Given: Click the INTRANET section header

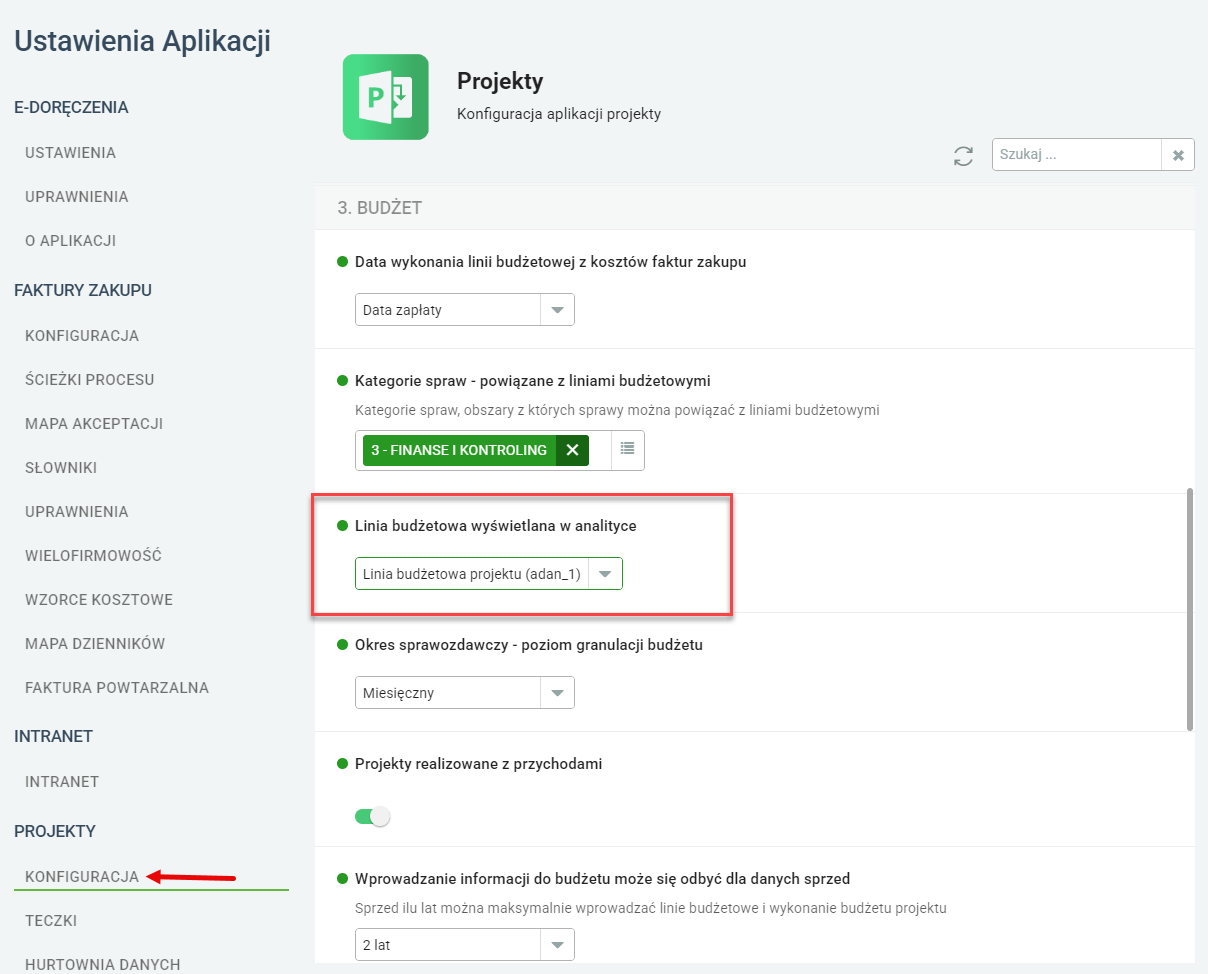Looking at the screenshot, I should (54, 737).
